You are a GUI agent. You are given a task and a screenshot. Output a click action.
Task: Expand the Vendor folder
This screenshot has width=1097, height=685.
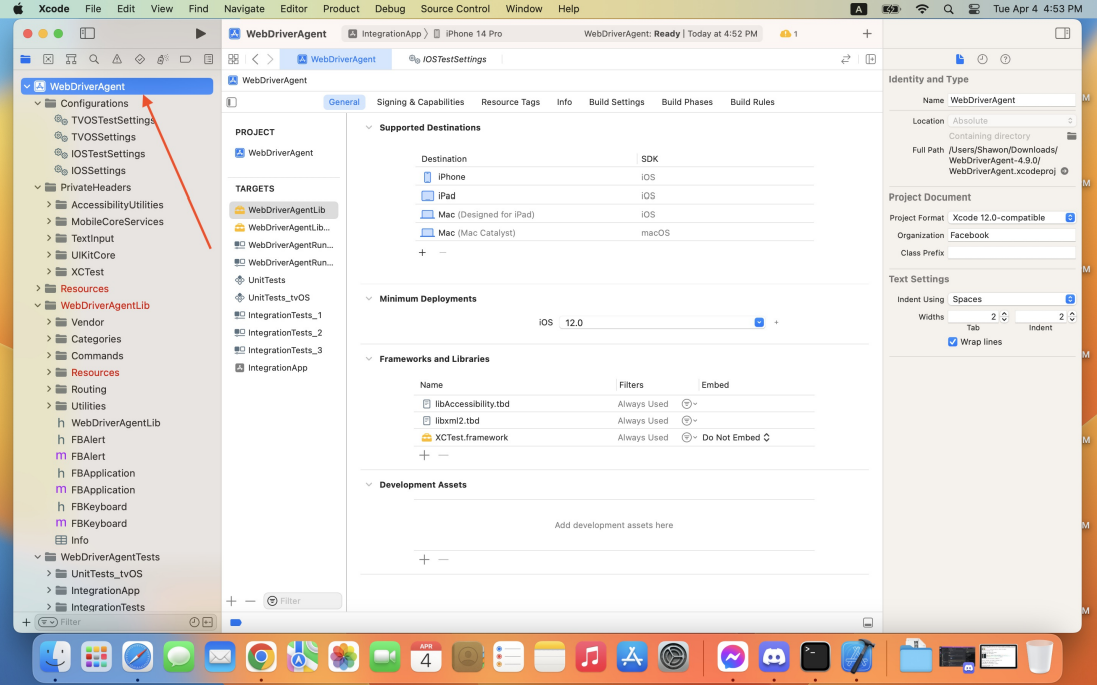(x=49, y=323)
